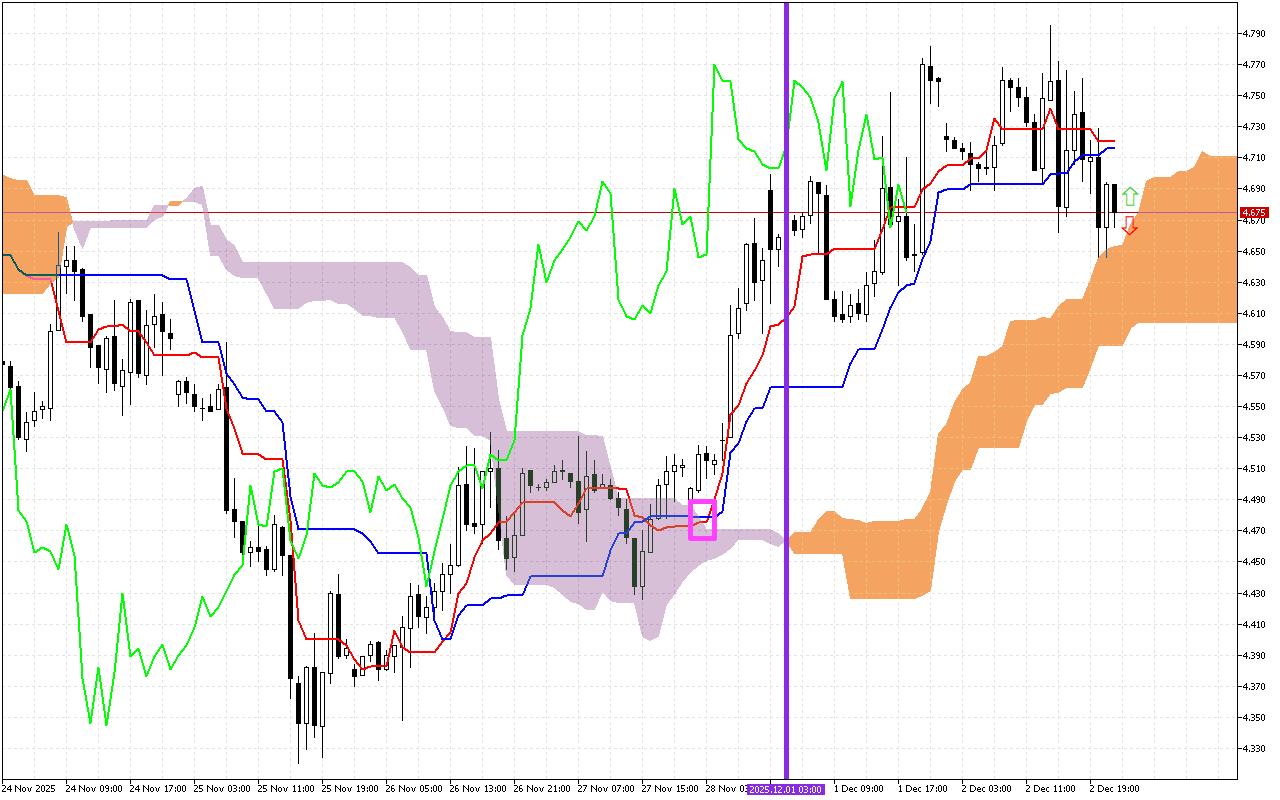Select the purple cloud in chart center
The width and height of the screenshot is (1280, 800).
[560, 500]
